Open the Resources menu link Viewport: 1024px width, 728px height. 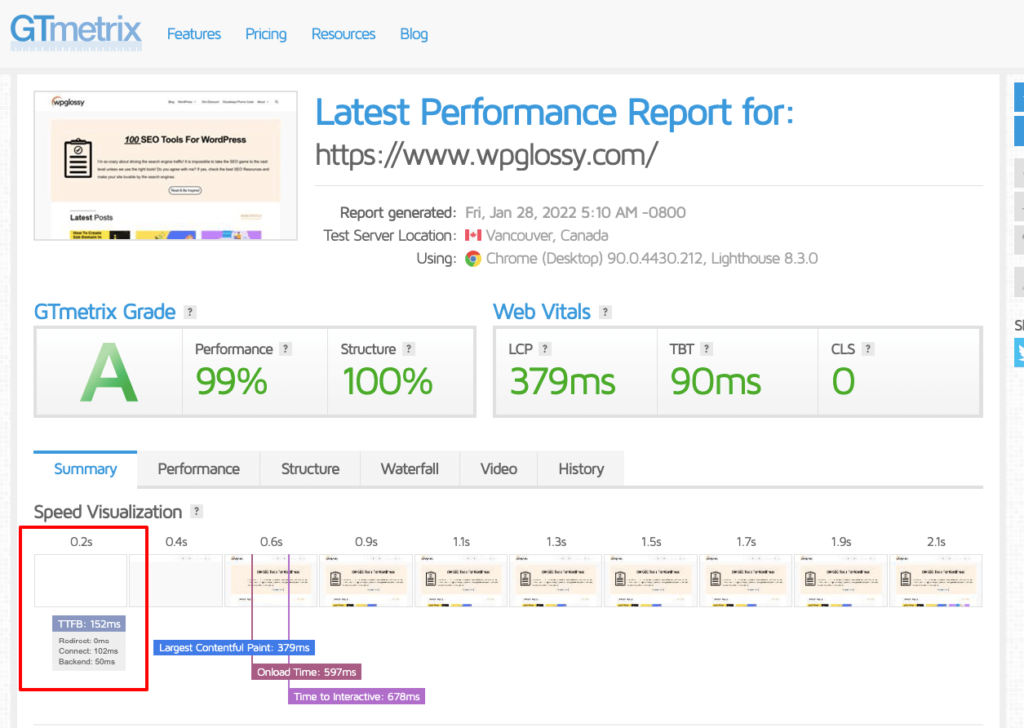click(344, 34)
